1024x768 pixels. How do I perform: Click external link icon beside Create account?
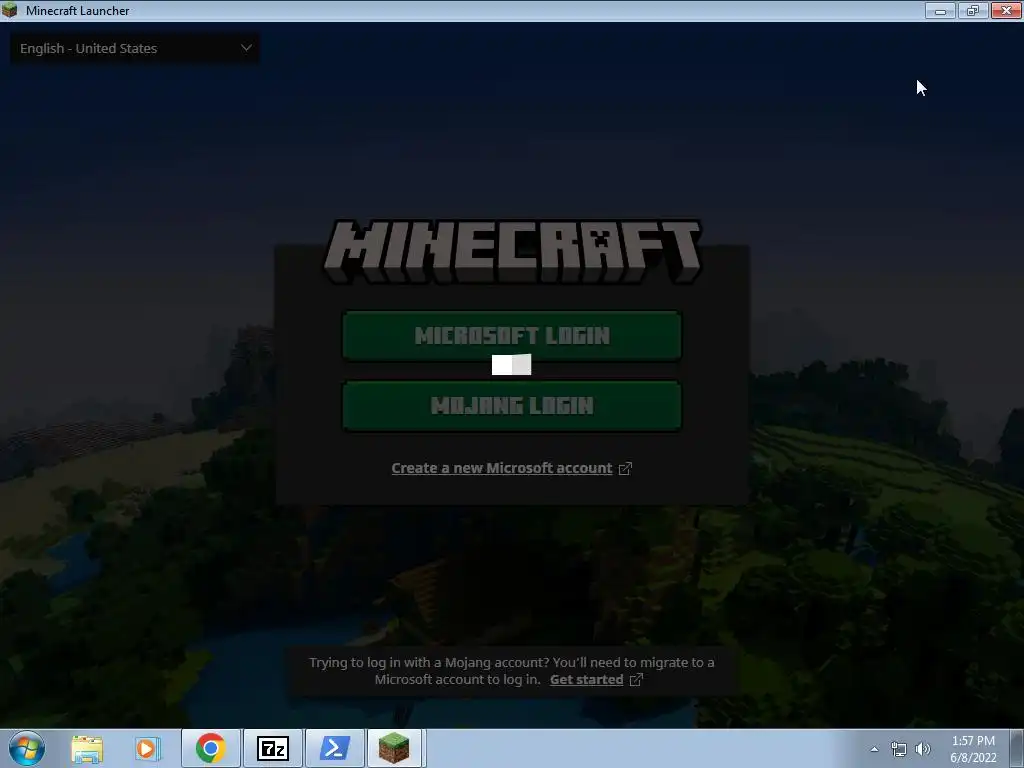(625, 468)
